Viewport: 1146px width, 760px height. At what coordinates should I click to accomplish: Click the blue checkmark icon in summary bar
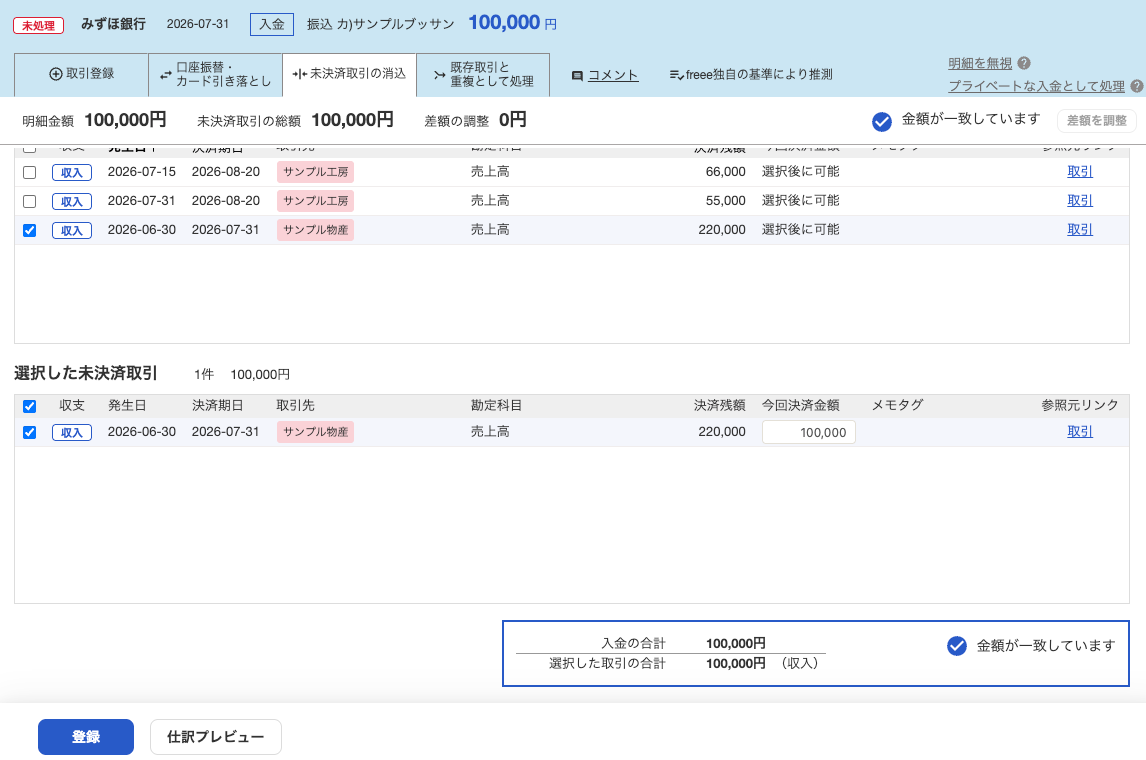click(x=881, y=121)
